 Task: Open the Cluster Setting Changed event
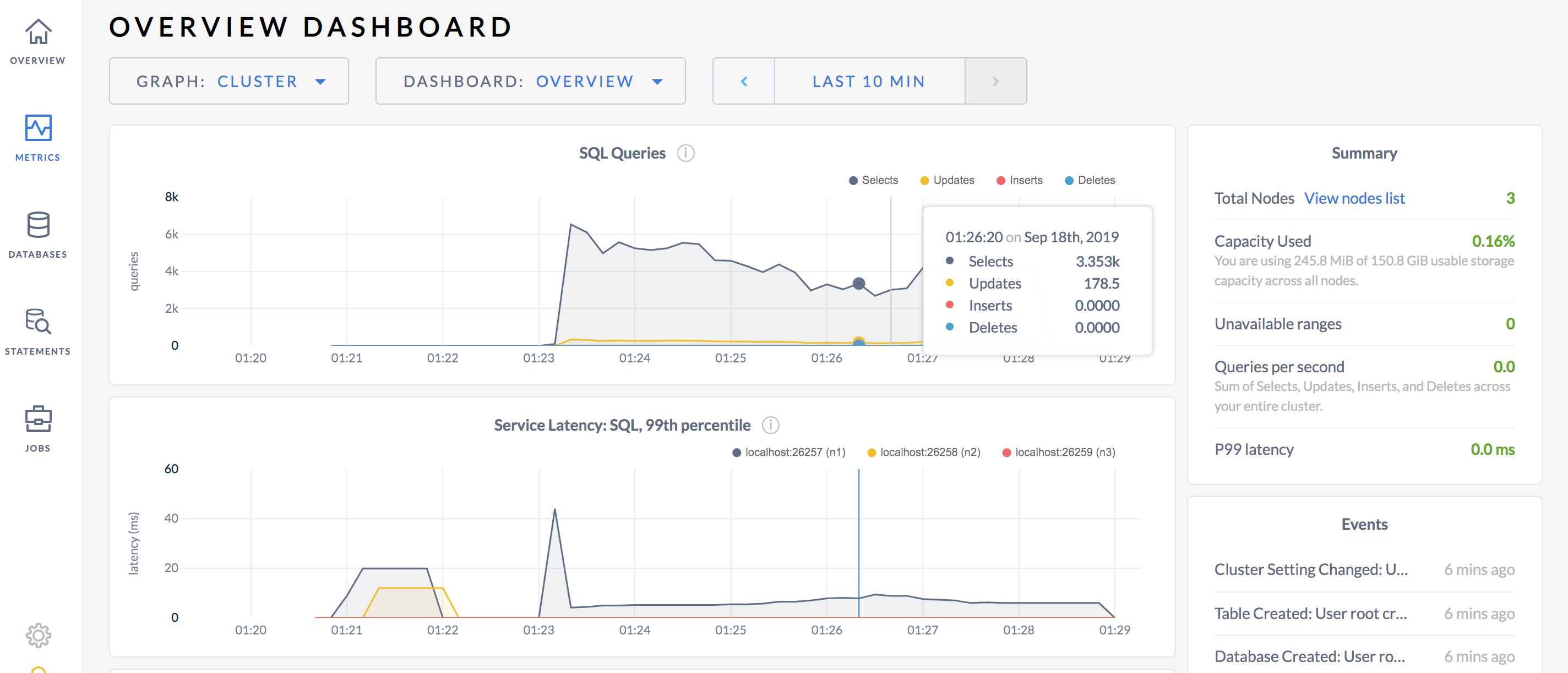coord(1310,569)
